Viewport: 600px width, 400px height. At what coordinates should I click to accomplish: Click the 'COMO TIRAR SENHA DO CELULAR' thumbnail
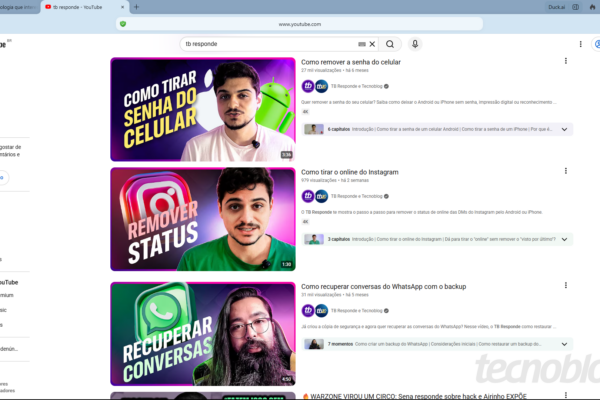point(203,109)
